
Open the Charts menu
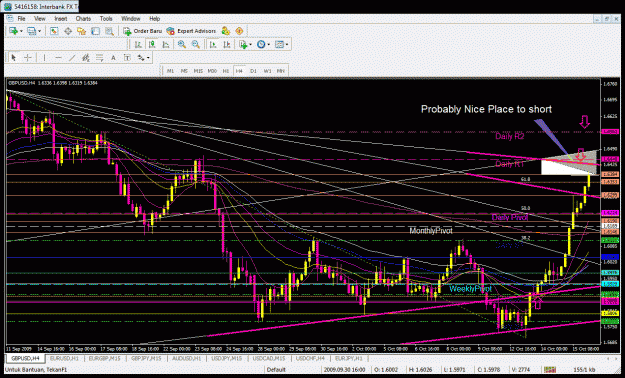point(83,19)
